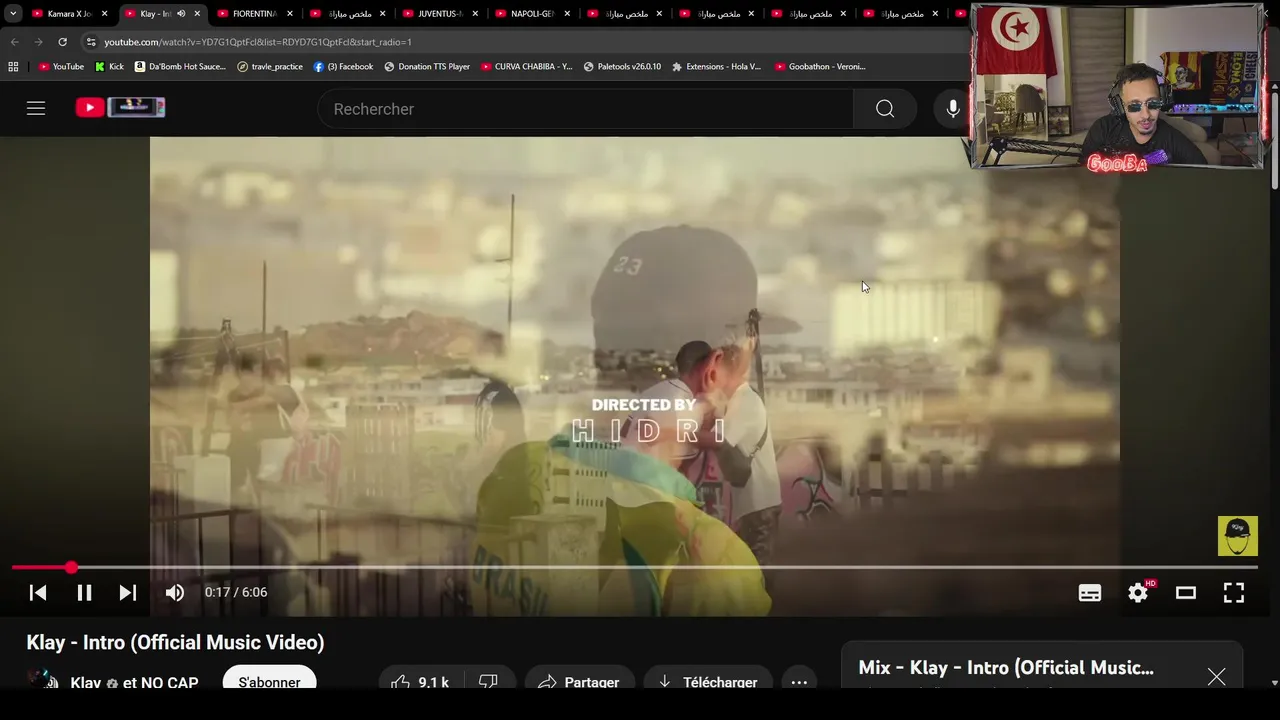The image size is (1280, 720).
Task: Click the search magnifier button
Action: pyautogui.click(x=885, y=109)
